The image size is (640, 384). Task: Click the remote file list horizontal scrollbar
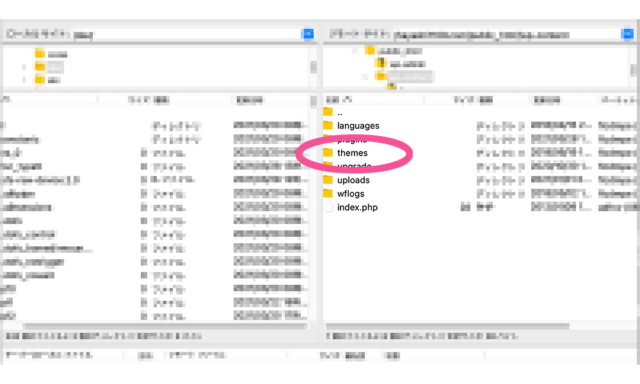[447, 326]
